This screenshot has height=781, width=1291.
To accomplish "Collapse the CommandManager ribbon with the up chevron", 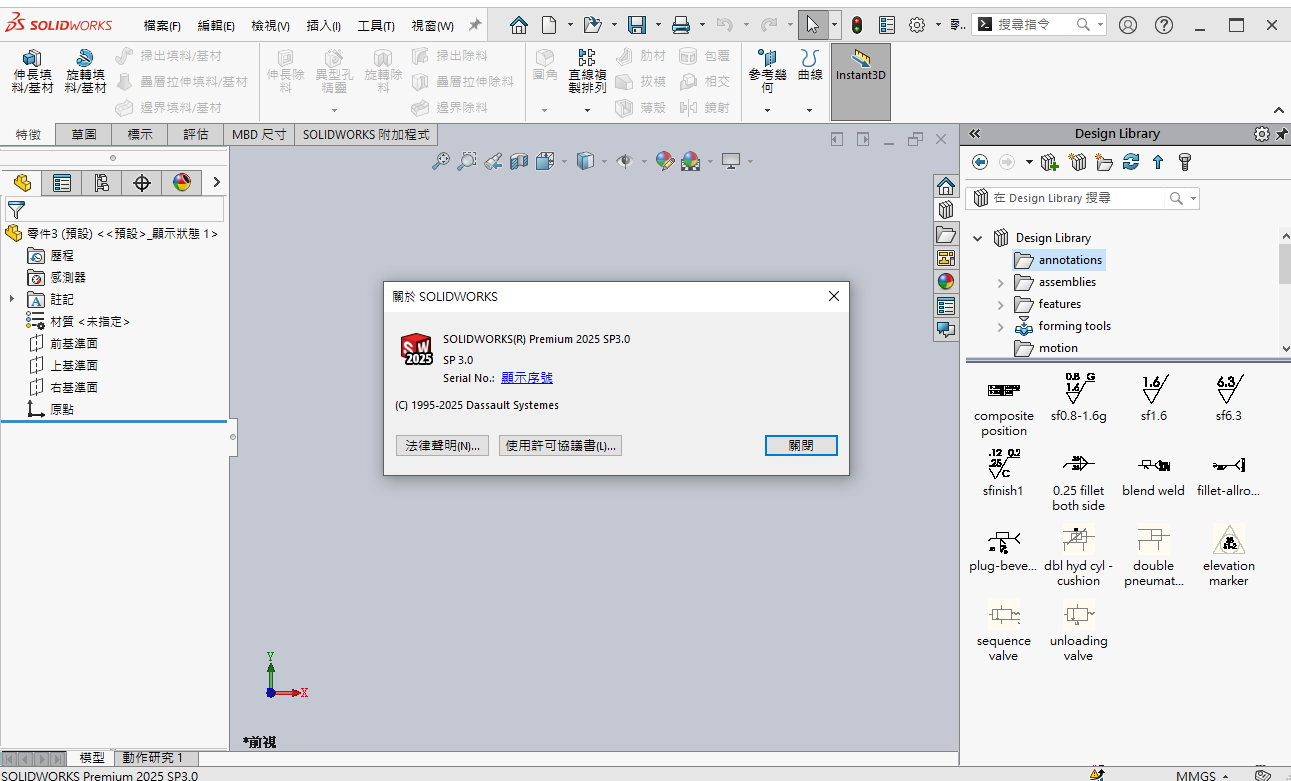I will (1279, 110).
